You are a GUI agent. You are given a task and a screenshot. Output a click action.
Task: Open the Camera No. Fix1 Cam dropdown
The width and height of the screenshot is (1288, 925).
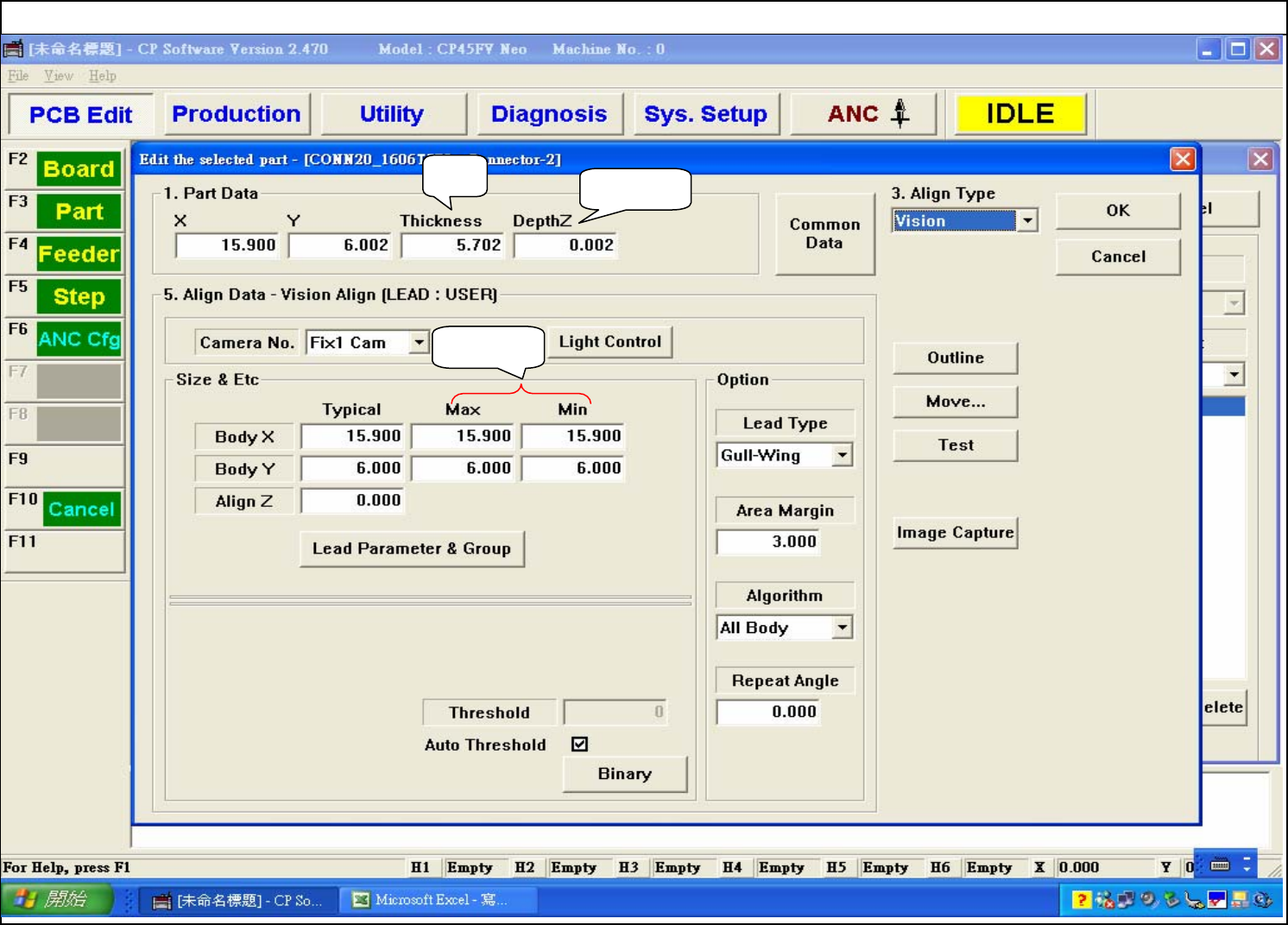419,343
